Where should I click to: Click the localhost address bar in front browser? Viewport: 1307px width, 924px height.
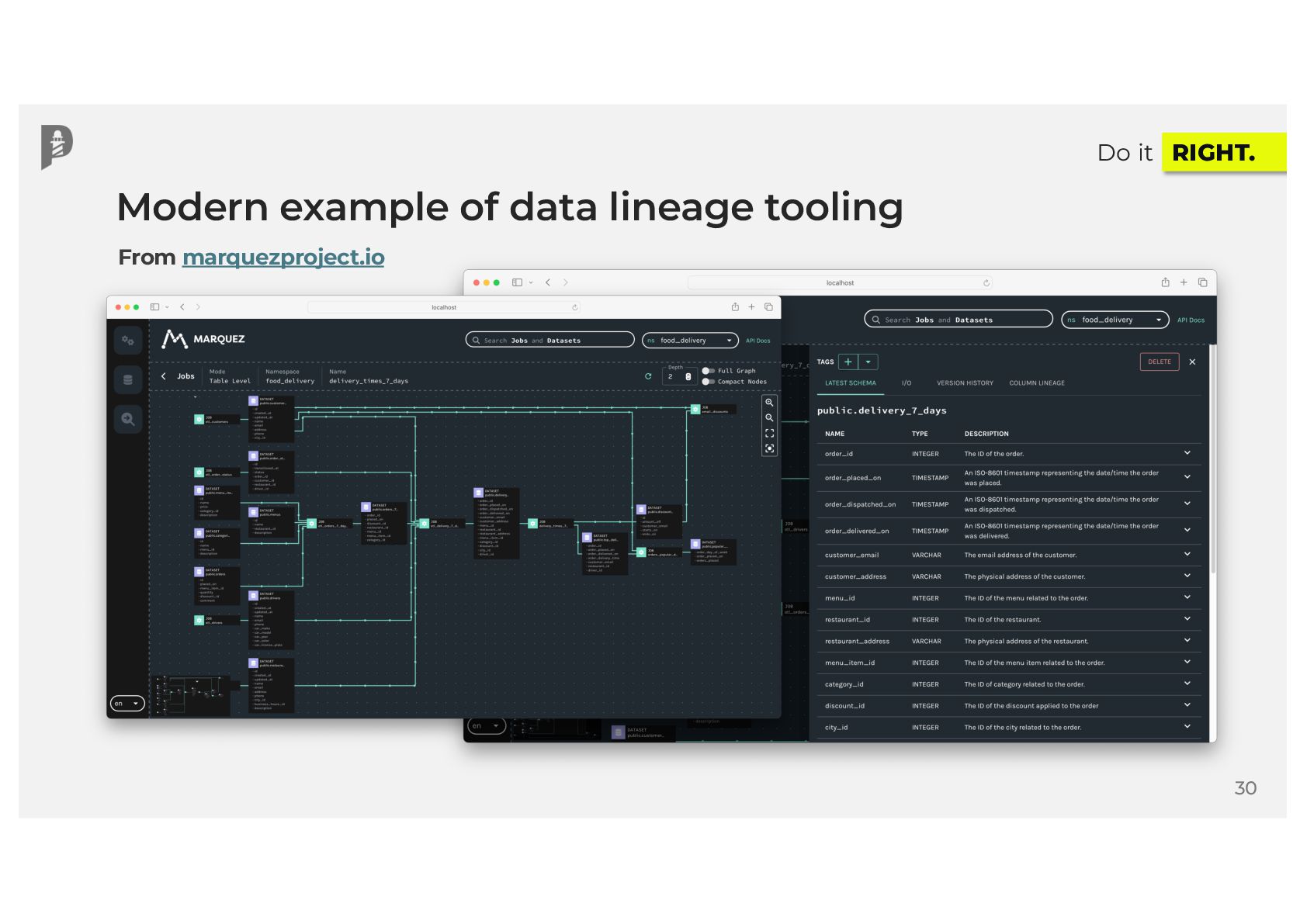tap(444, 307)
